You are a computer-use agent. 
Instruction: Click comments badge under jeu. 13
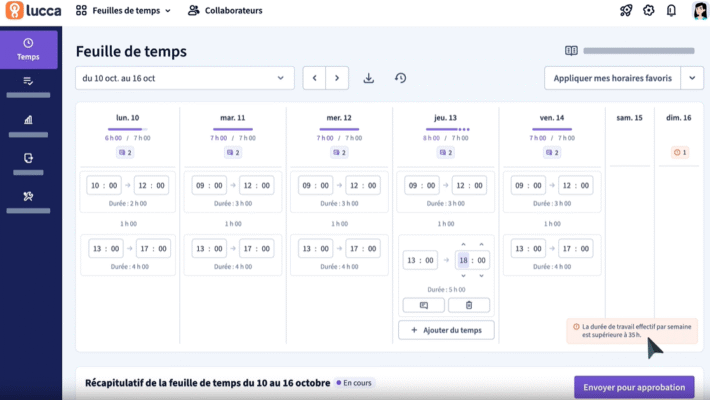[446, 153]
